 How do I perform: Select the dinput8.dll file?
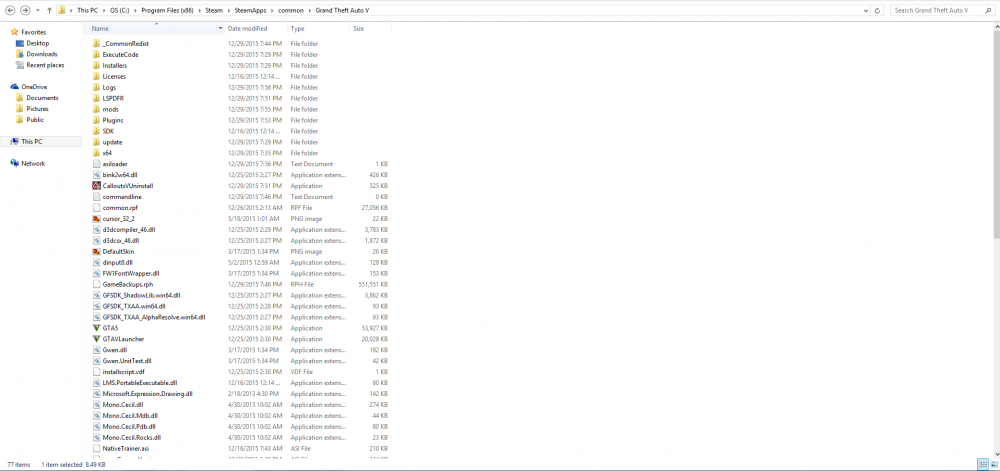coord(117,263)
